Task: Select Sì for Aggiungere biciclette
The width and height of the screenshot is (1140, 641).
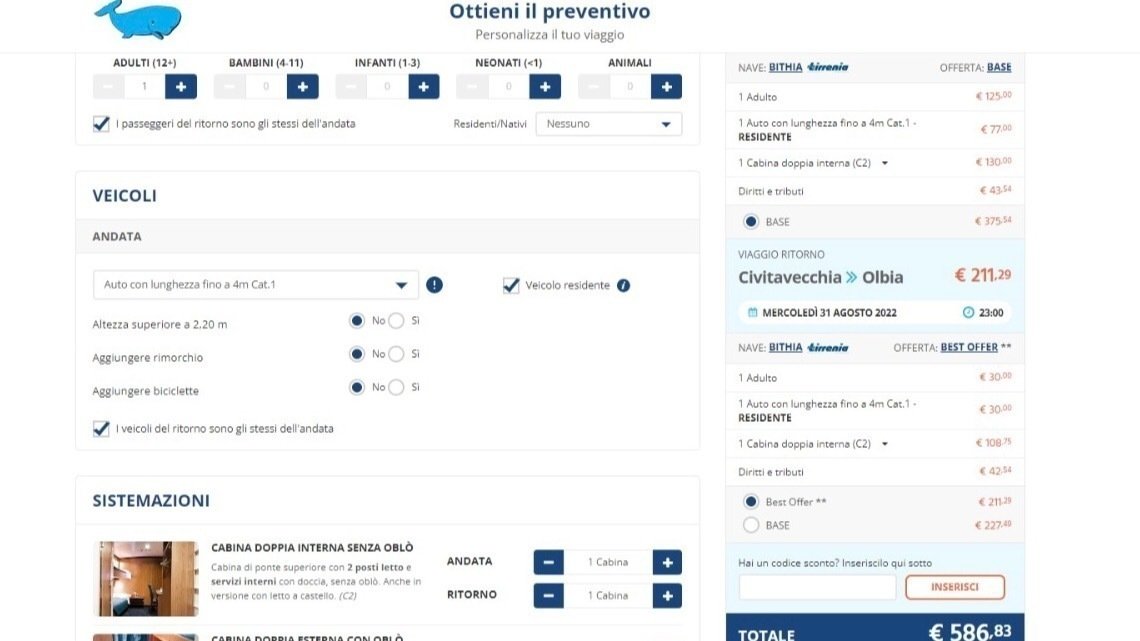Action: pyautogui.click(x=396, y=386)
